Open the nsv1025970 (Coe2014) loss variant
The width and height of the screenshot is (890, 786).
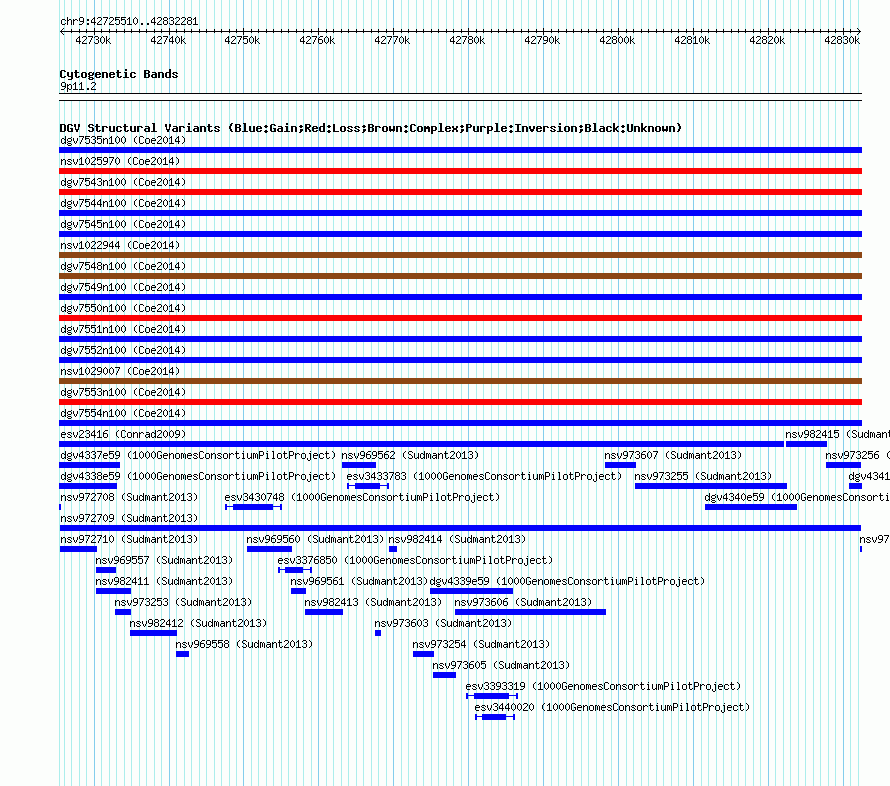[x=120, y=161]
